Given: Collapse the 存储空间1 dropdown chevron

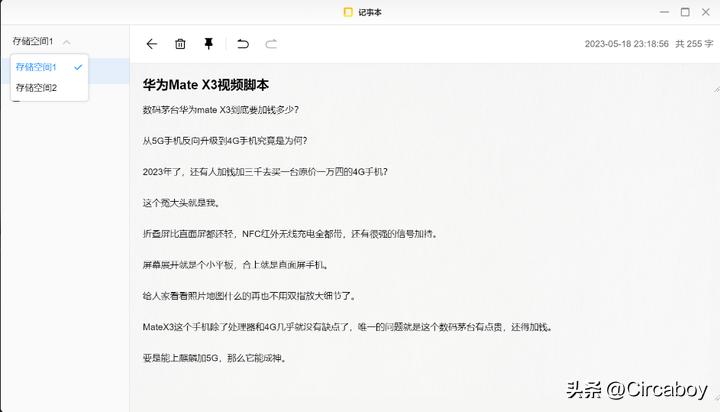Looking at the screenshot, I should point(67,42).
